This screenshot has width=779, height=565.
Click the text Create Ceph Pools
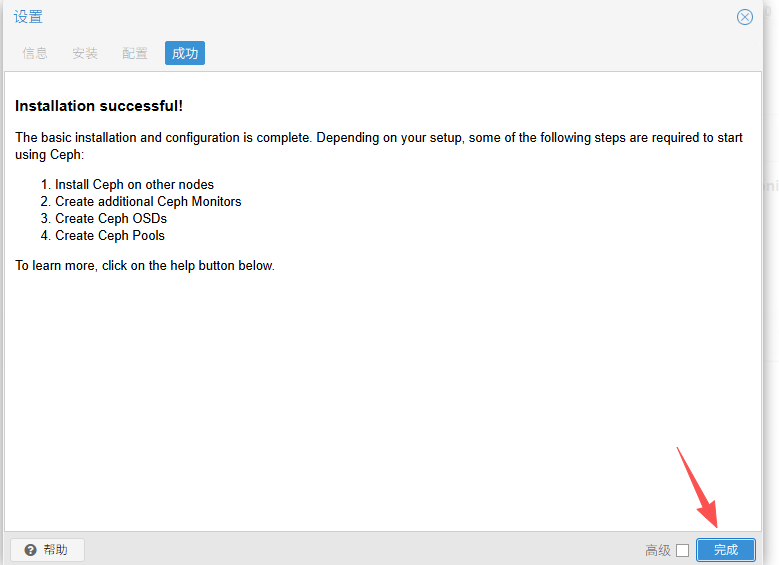pyautogui.click(x=110, y=235)
